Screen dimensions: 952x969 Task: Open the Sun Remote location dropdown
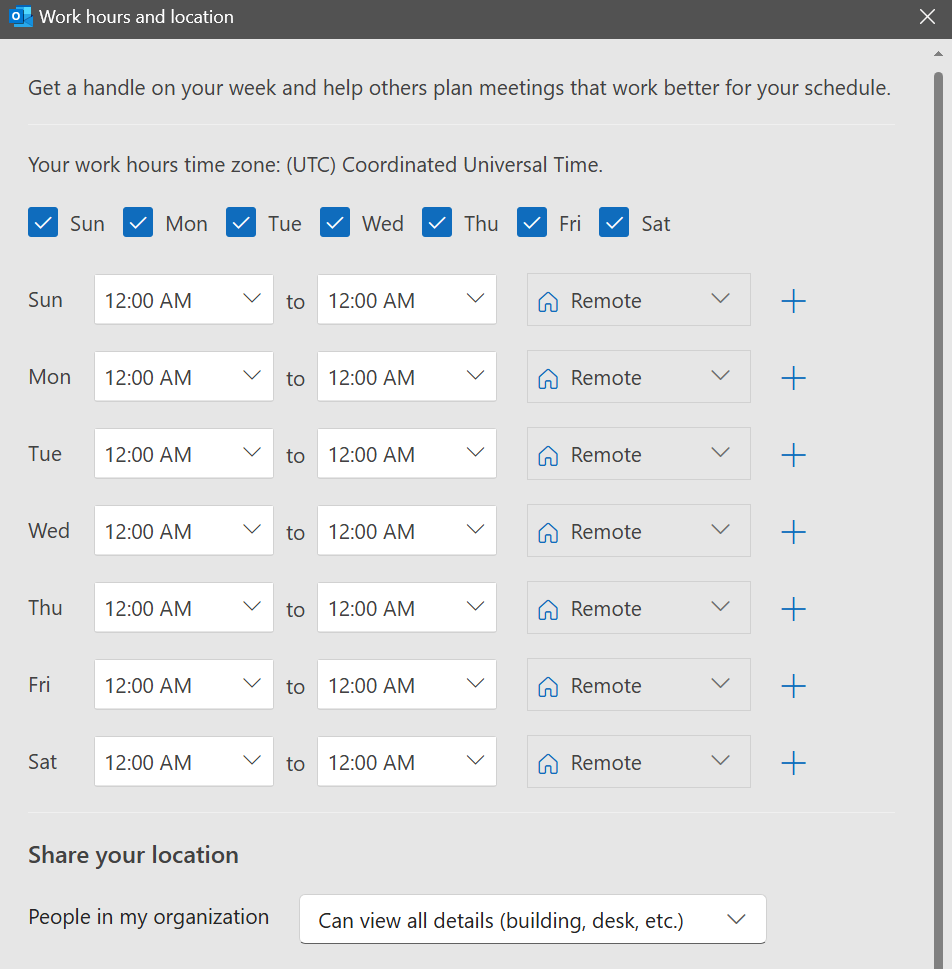[x=639, y=300]
